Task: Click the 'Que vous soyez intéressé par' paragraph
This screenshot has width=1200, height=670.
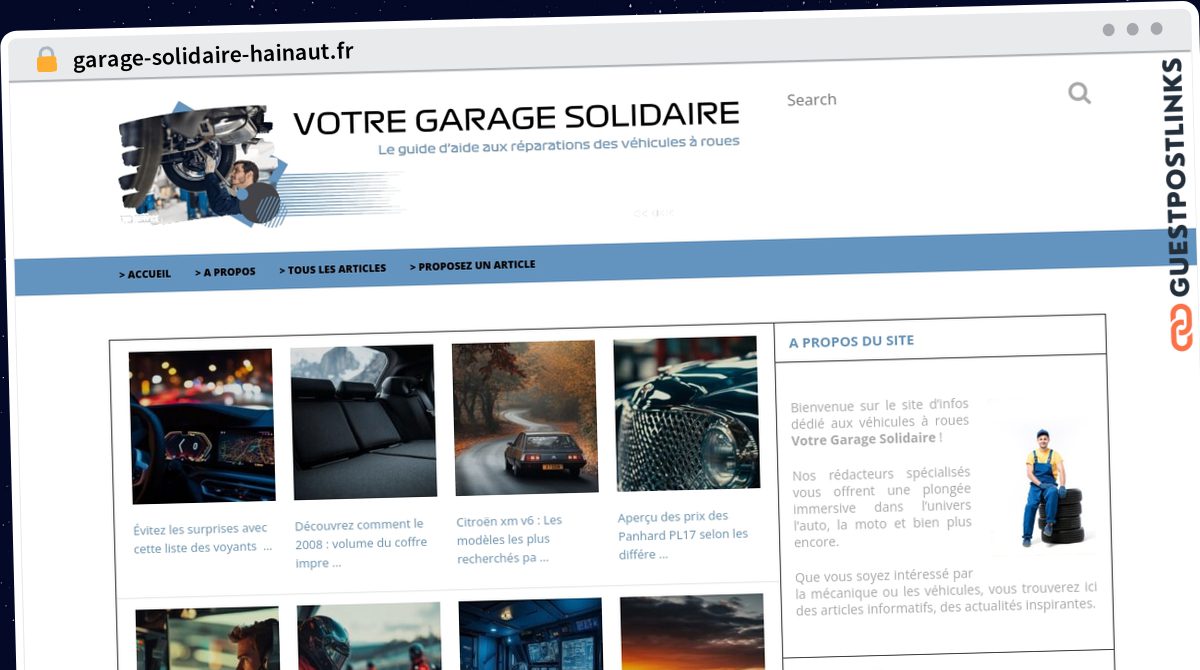Action: click(x=945, y=590)
